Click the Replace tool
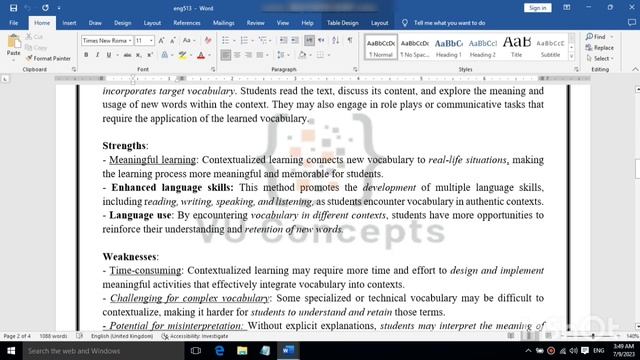The image size is (640, 360). coord(599,48)
